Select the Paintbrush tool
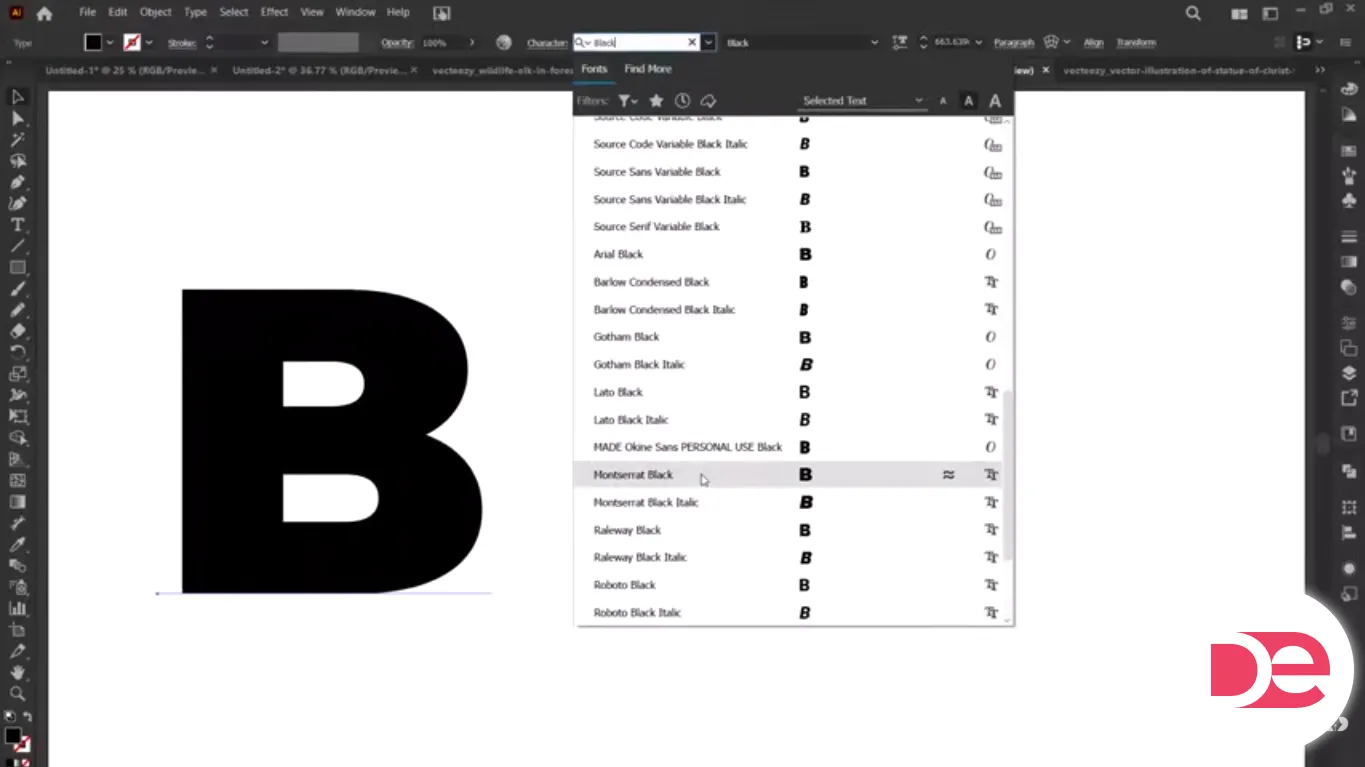This screenshot has width=1365, height=767. click(17, 289)
